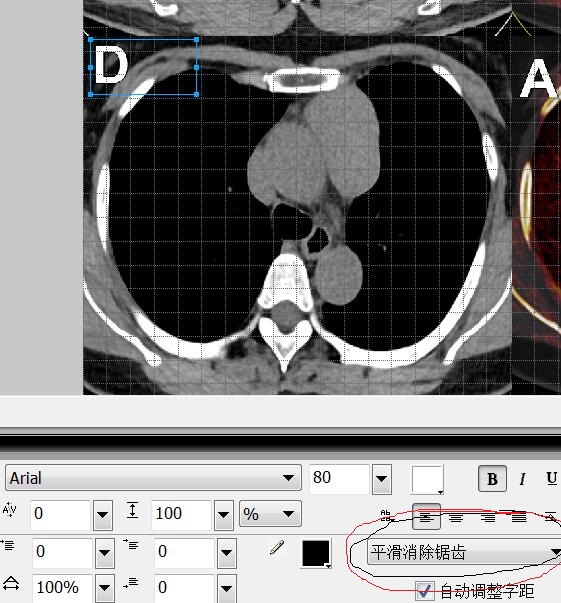Screen dimensions: 561x603
Task: Set center text alignment
Action: coord(456,518)
